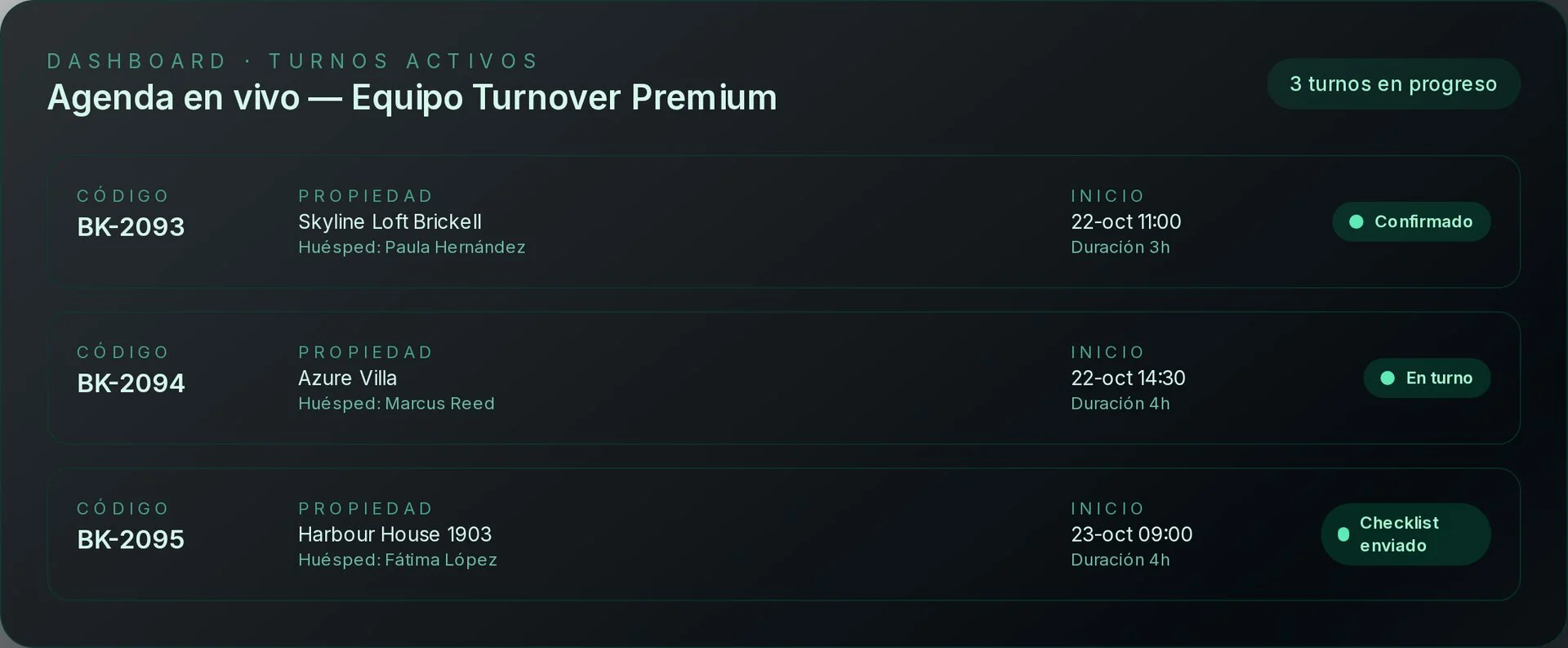
Task: Click the dot icon in Checklist enviado badge
Action: [1343, 534]
